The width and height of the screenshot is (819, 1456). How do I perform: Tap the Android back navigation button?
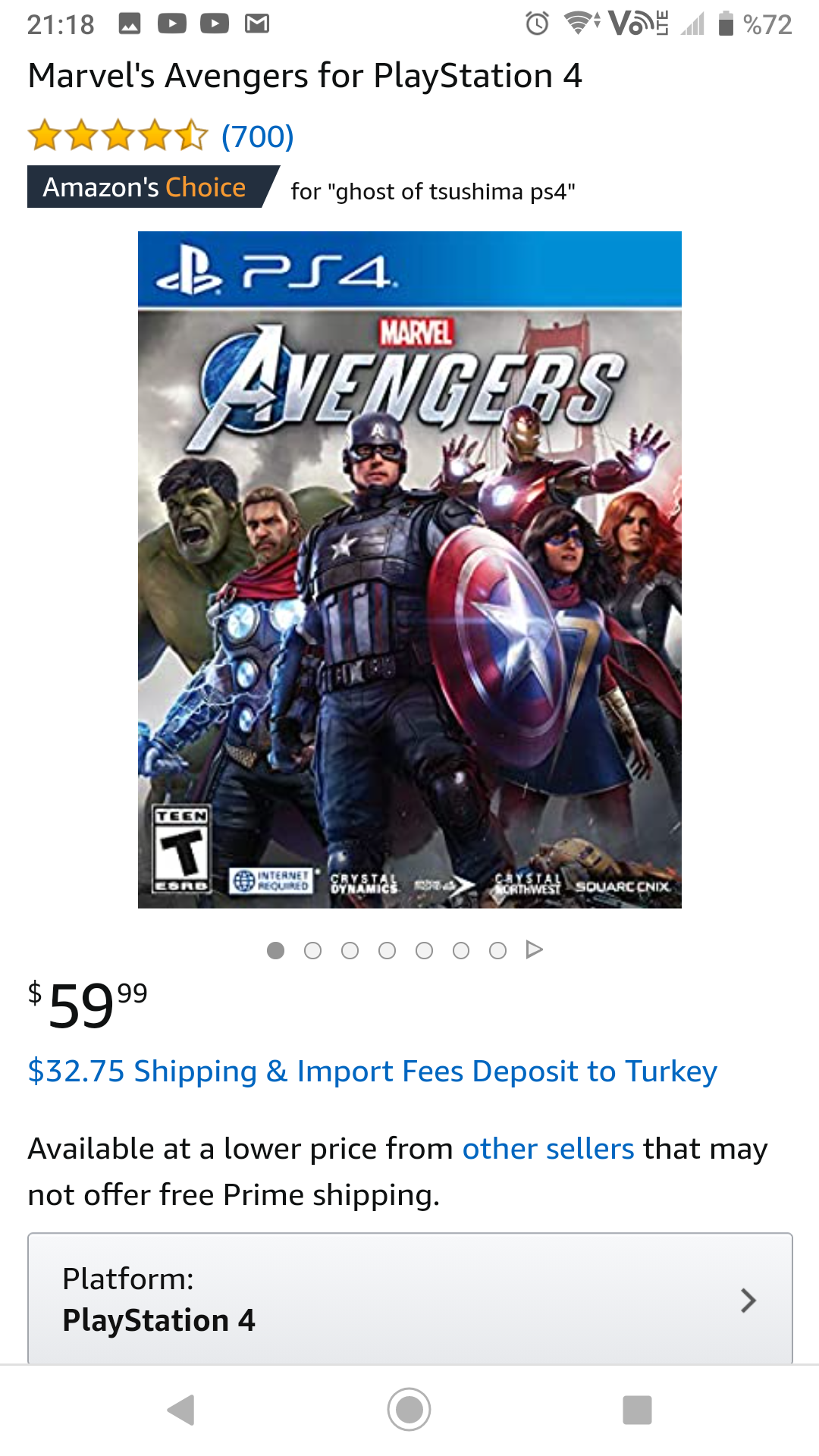(x=181, y=1410)
